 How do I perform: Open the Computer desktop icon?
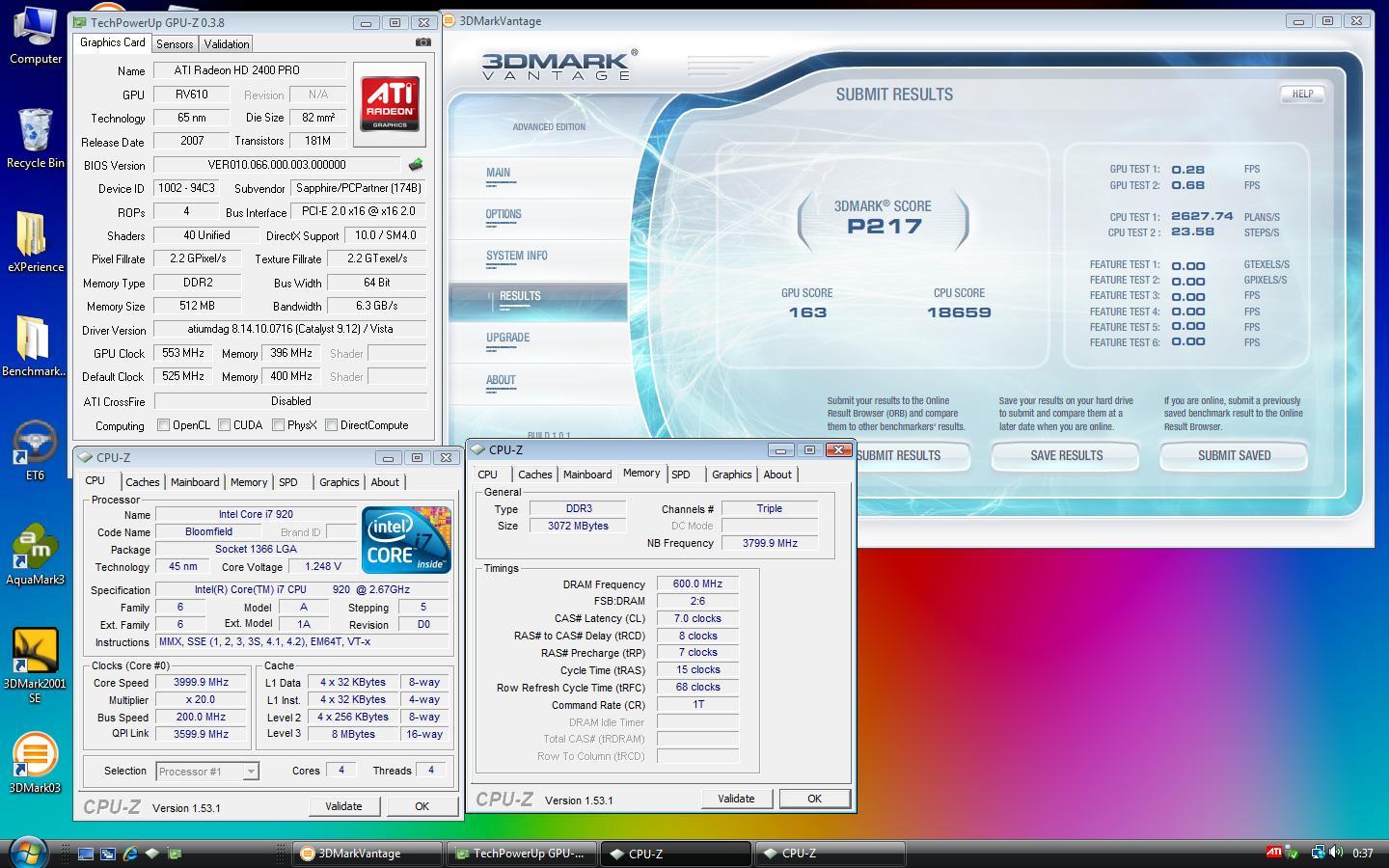click(36, 36)
